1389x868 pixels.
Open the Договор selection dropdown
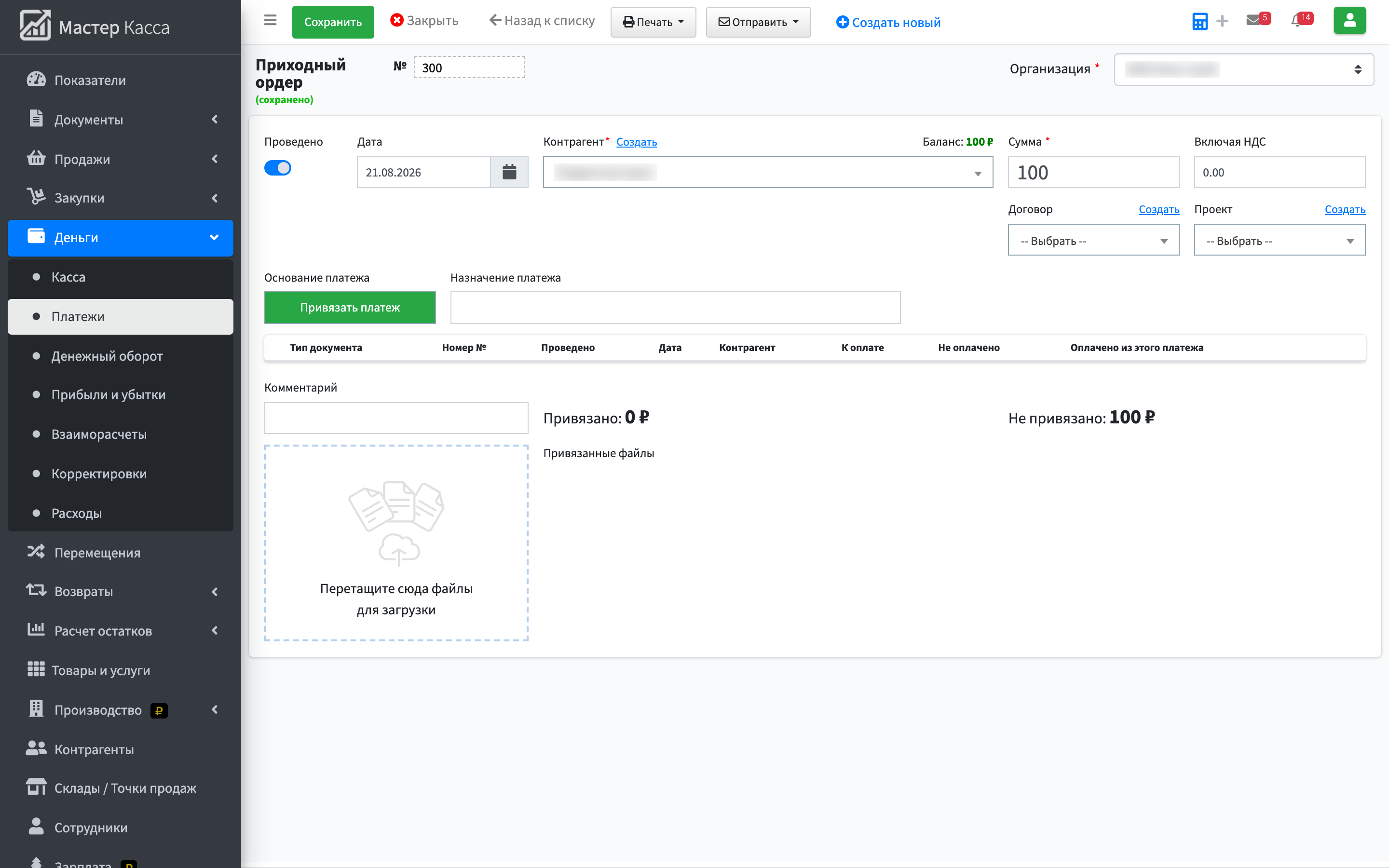tap(1093, 240)
